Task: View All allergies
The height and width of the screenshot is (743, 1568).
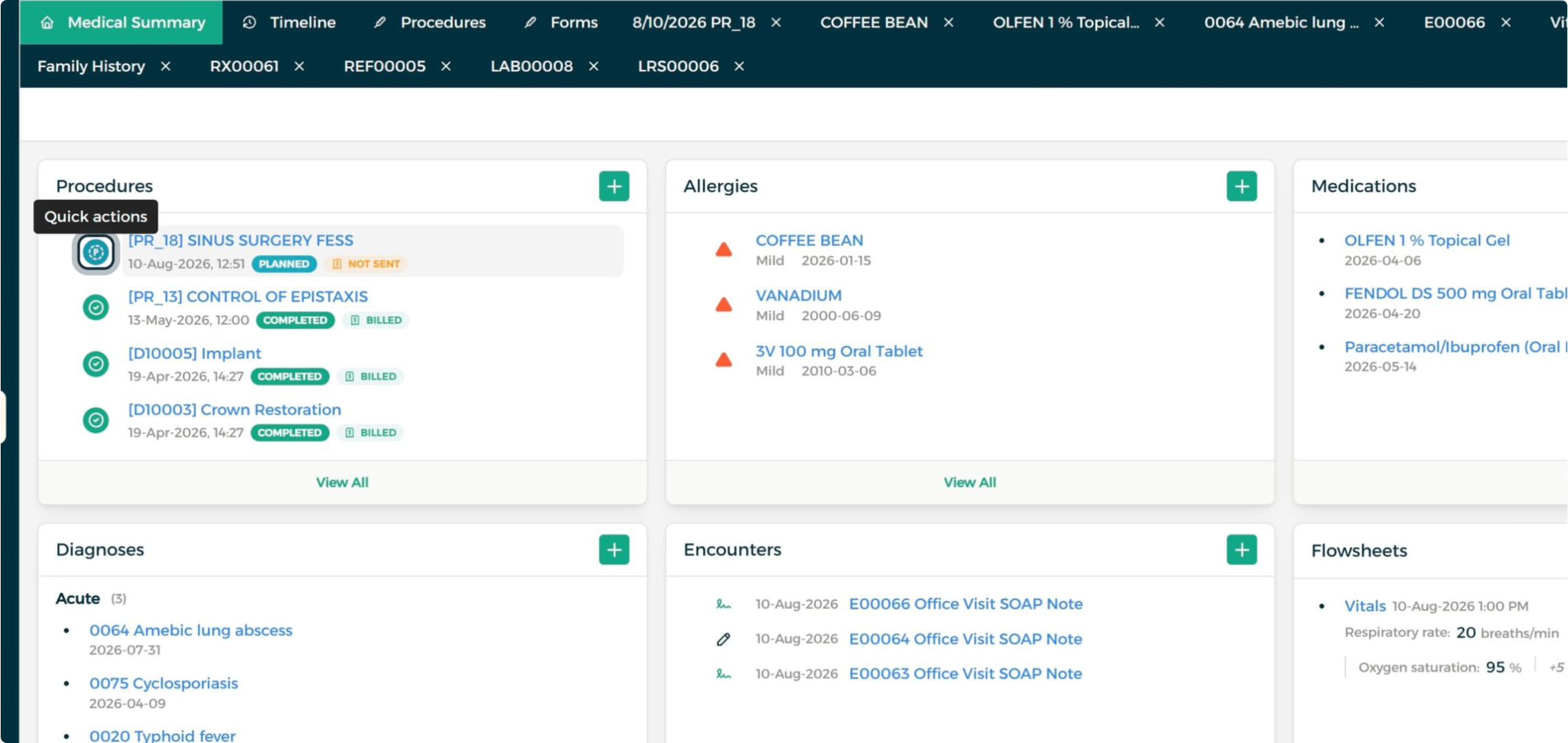Action: point(970,482)
